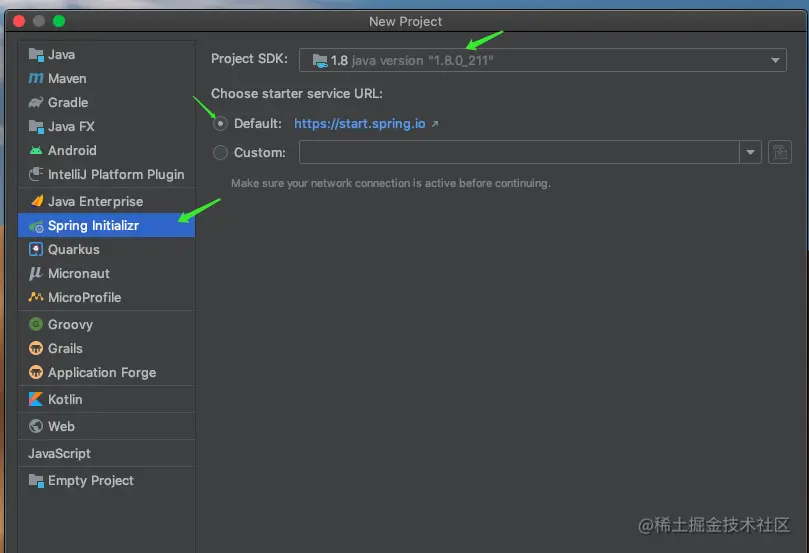Image resolution: width=809 pixels, height=553 pixels.
Task: Open the Custom URL history dropdown arrow
Action: tap(750, 153)
